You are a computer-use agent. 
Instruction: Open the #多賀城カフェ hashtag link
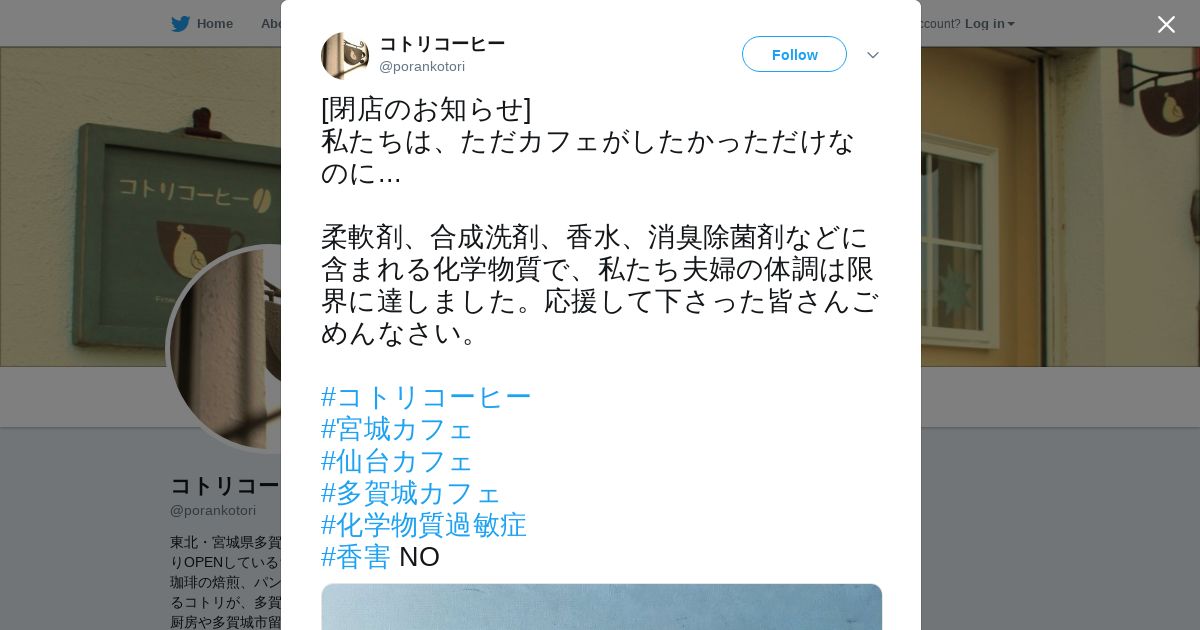pos(411,493)
